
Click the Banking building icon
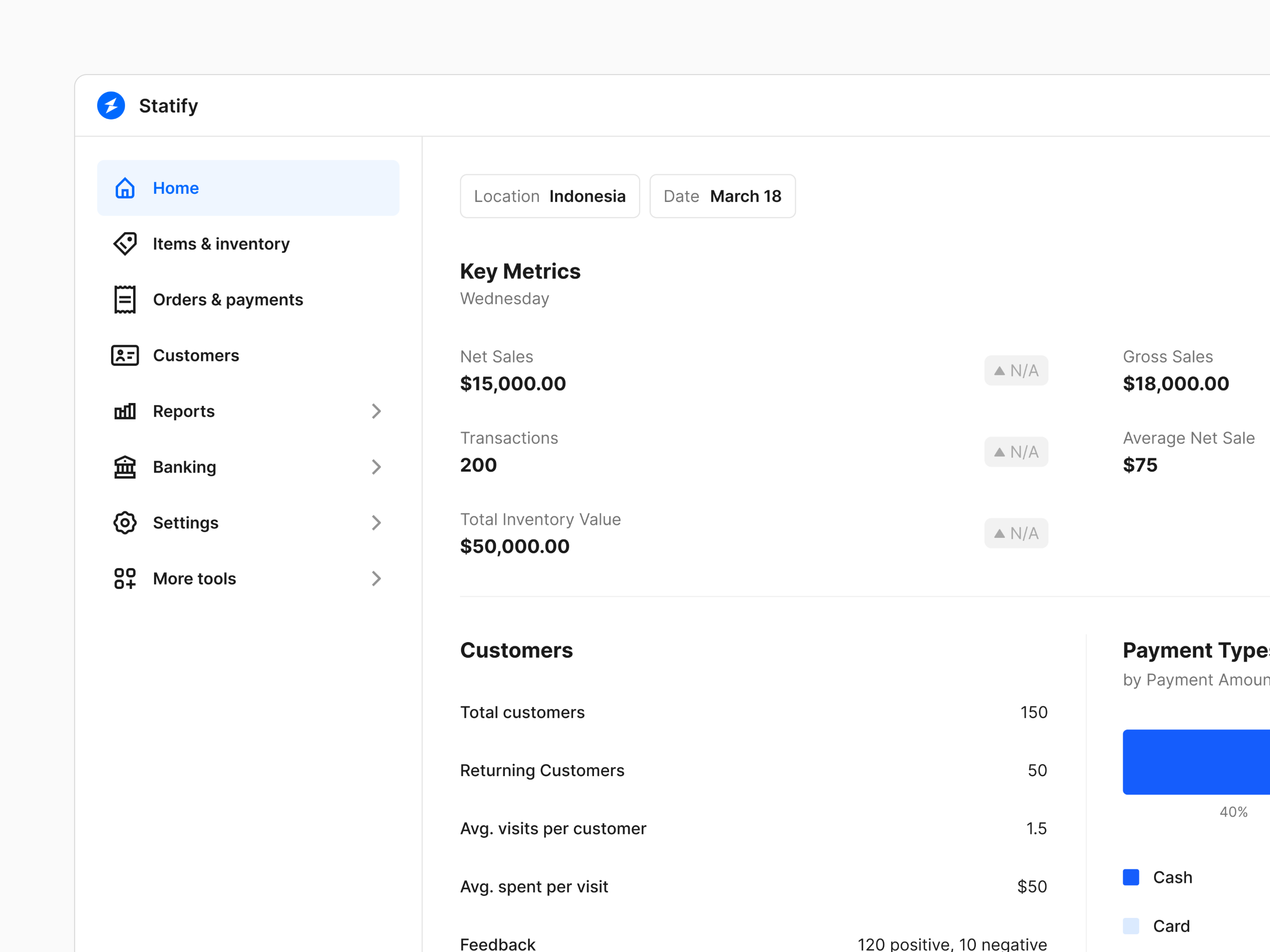pos(125,467)
